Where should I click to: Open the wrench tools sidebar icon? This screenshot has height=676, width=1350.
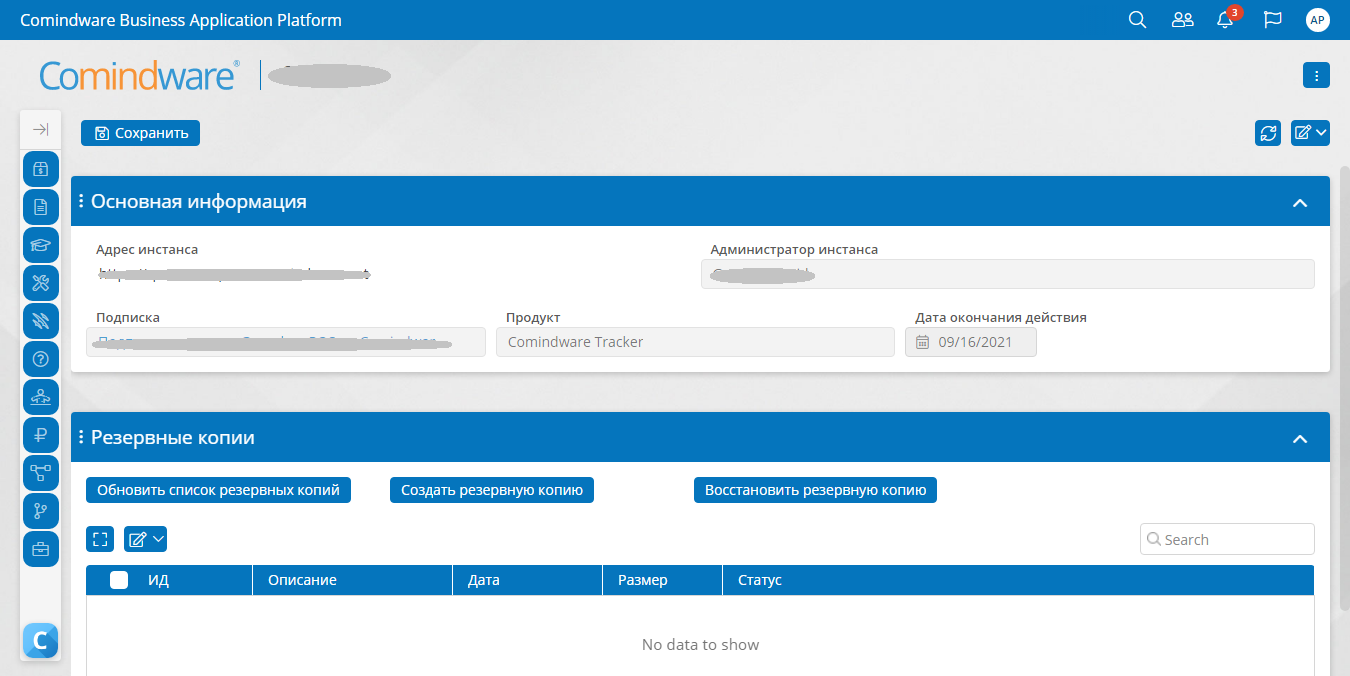[x=41, y=283]
